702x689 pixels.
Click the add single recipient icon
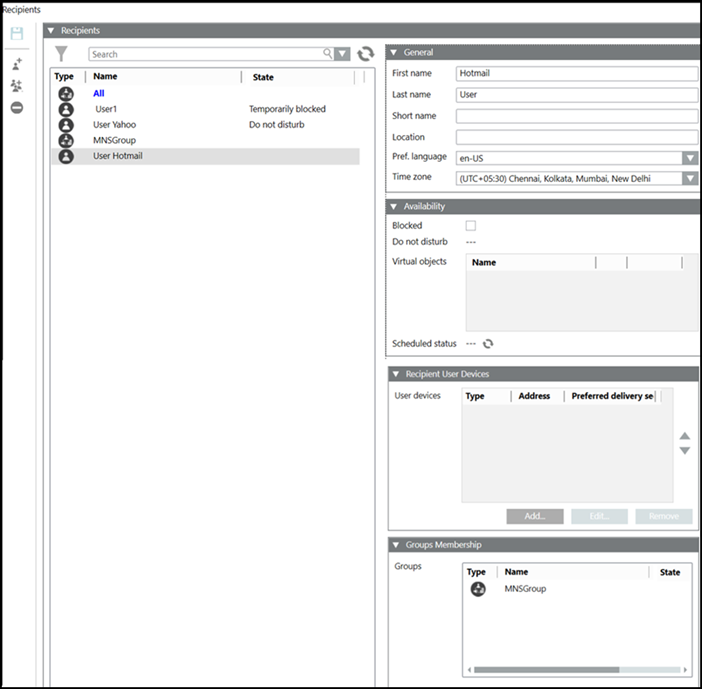[17, 63]
